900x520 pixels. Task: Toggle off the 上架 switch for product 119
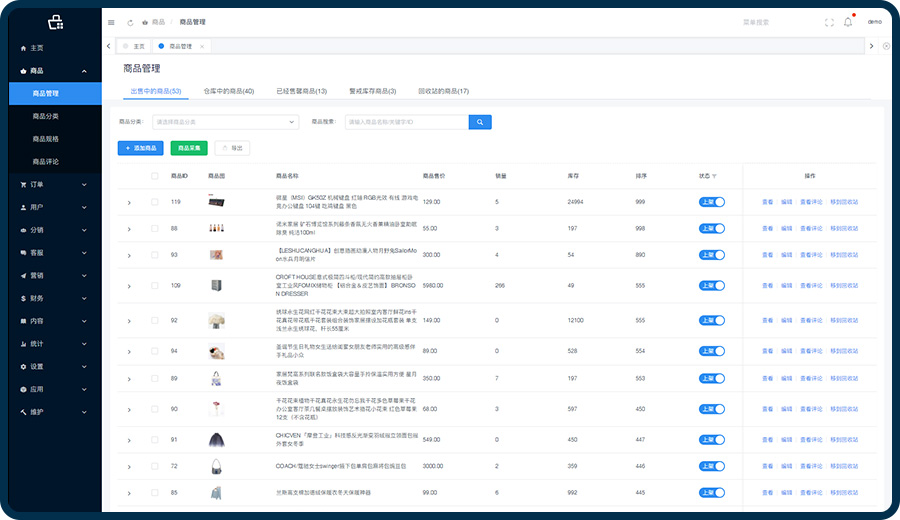coord(711,202)
